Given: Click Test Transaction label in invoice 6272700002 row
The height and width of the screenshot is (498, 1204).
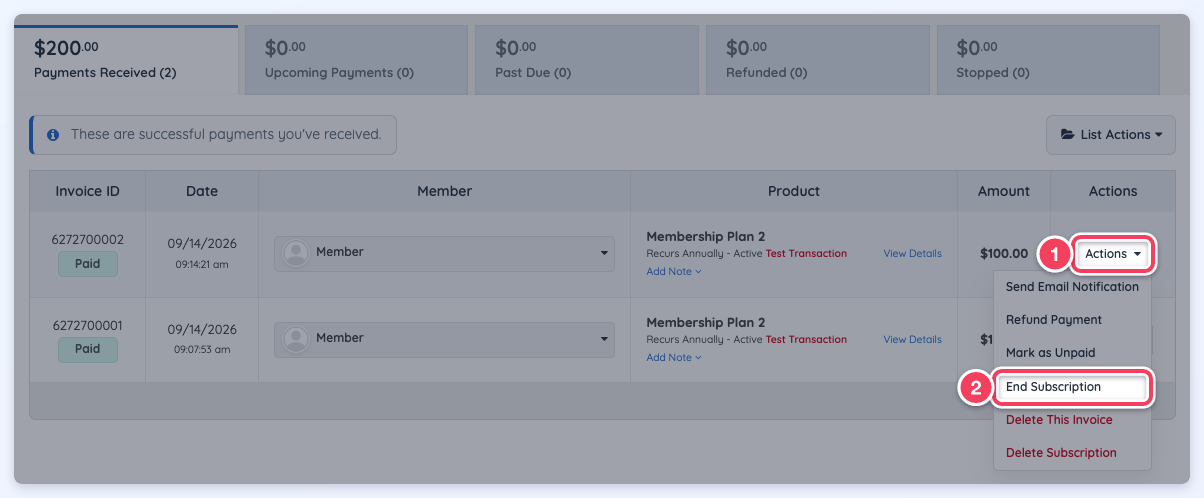Looking at the screenshot, I should click(x=806, y=254).
